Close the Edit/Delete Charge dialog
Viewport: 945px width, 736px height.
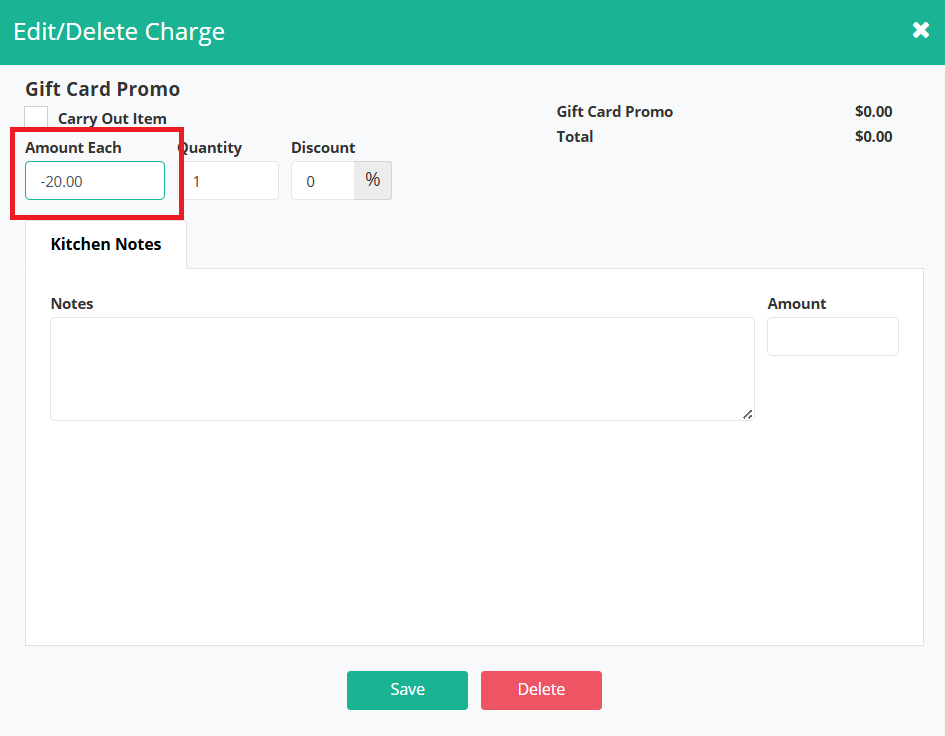pos(920,30)
